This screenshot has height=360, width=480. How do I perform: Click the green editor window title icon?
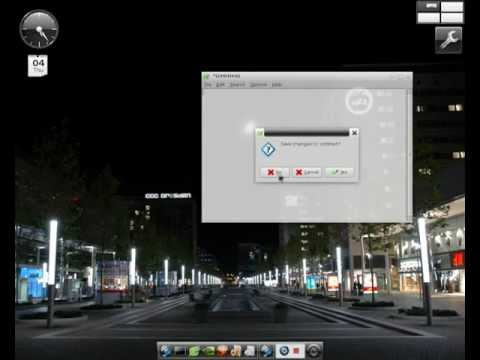pos(206,76)
